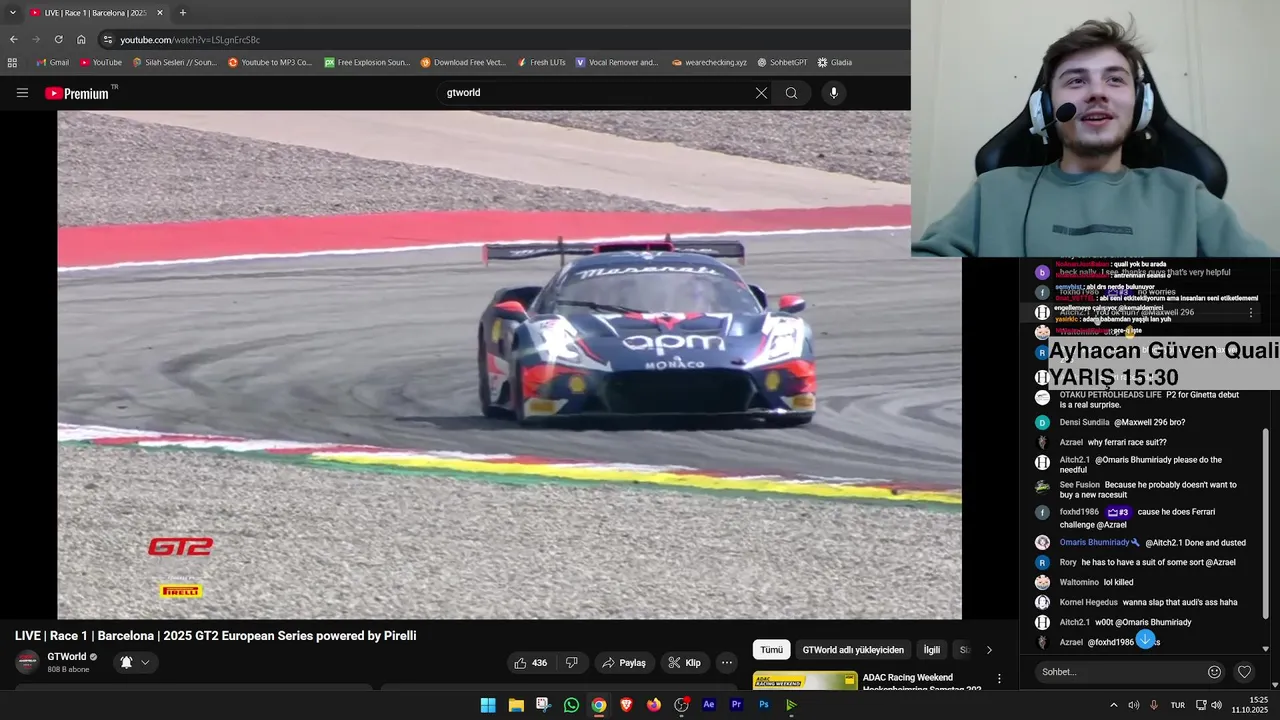Viewport: 1280px width, 720px height.
Task: Open WhatsApp from taskbar
Action: click(x=571, y=705)
